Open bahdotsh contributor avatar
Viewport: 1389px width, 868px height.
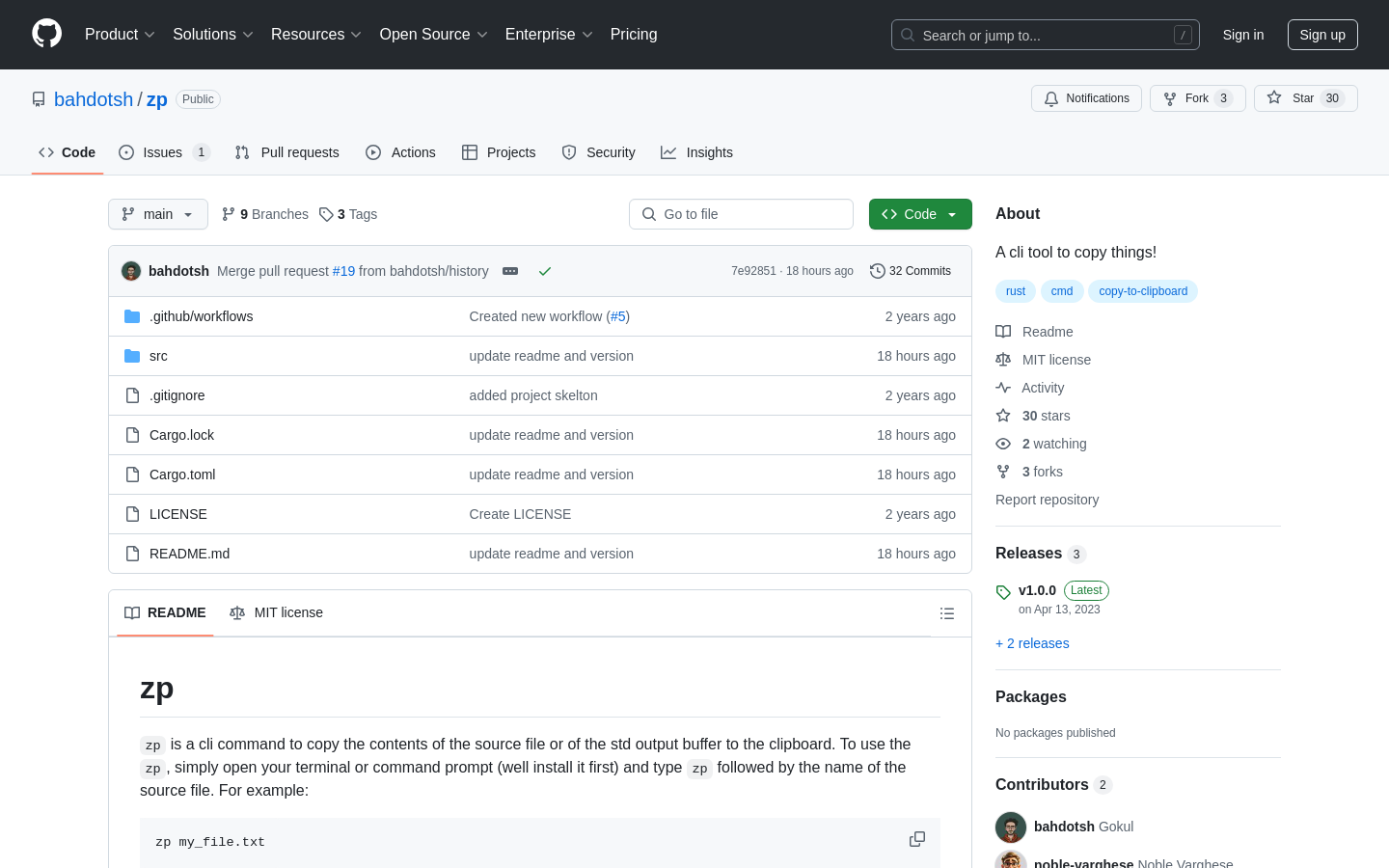[x=1011, y=827]
